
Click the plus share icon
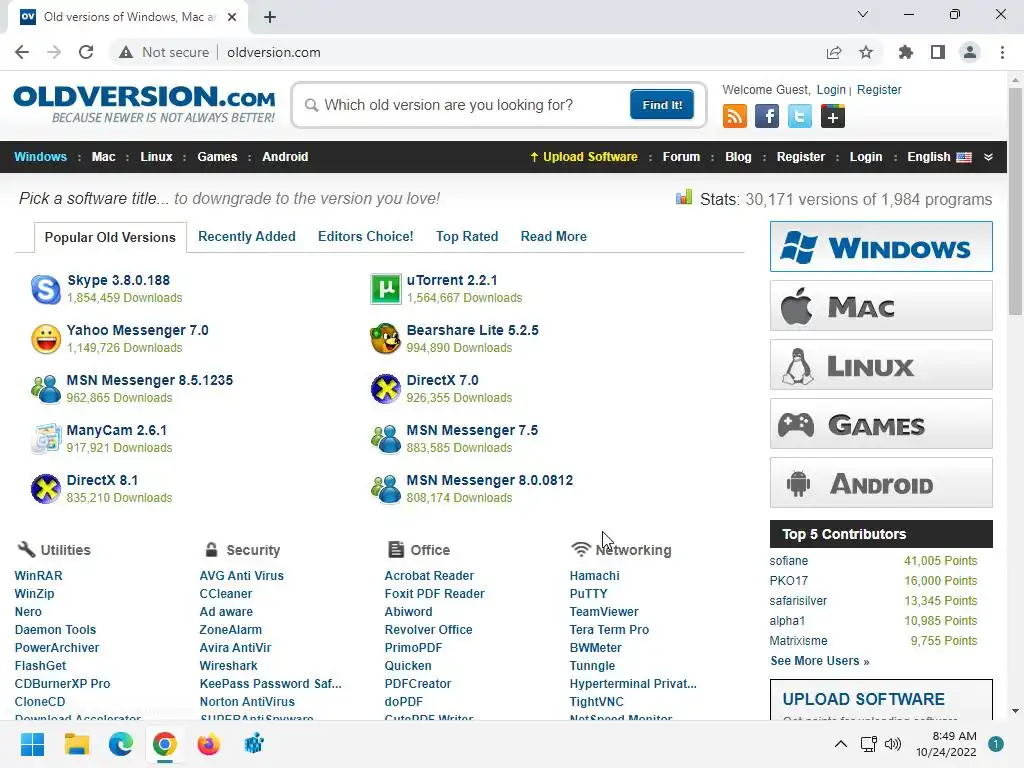click(x=833, y=117)
